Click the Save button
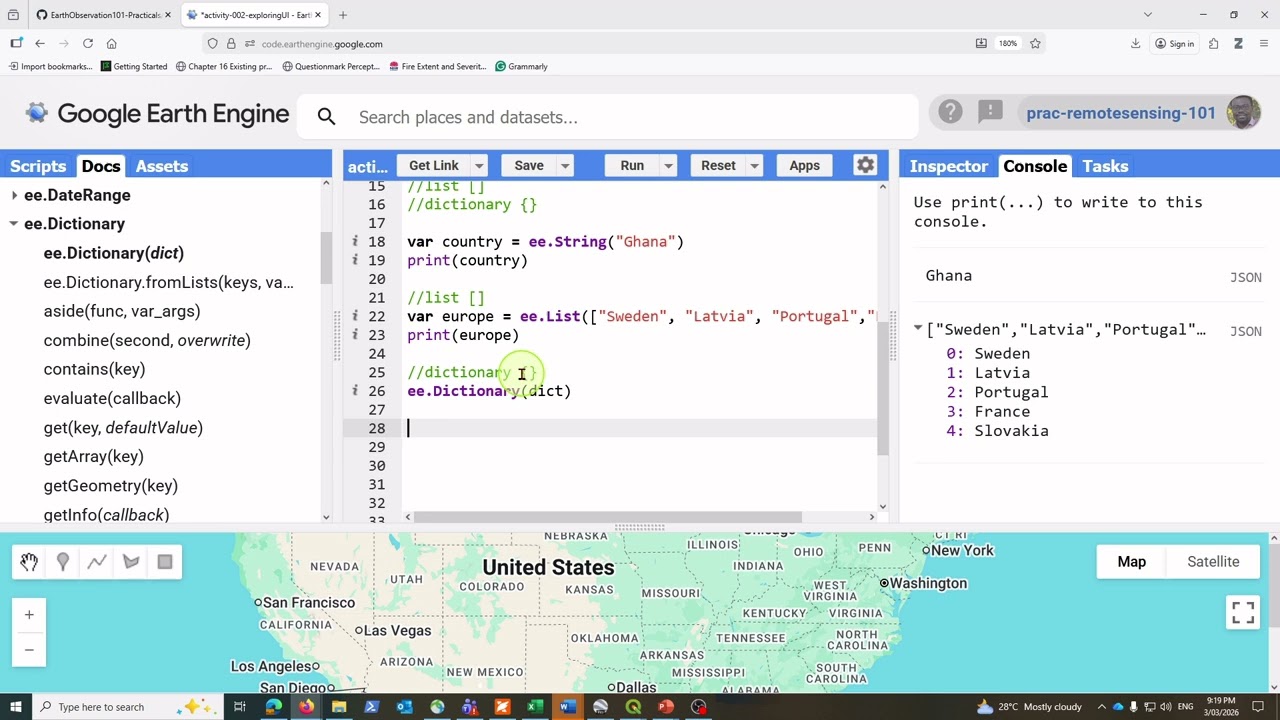This screenshot has width=1280, height=720. tap(529, 166)
